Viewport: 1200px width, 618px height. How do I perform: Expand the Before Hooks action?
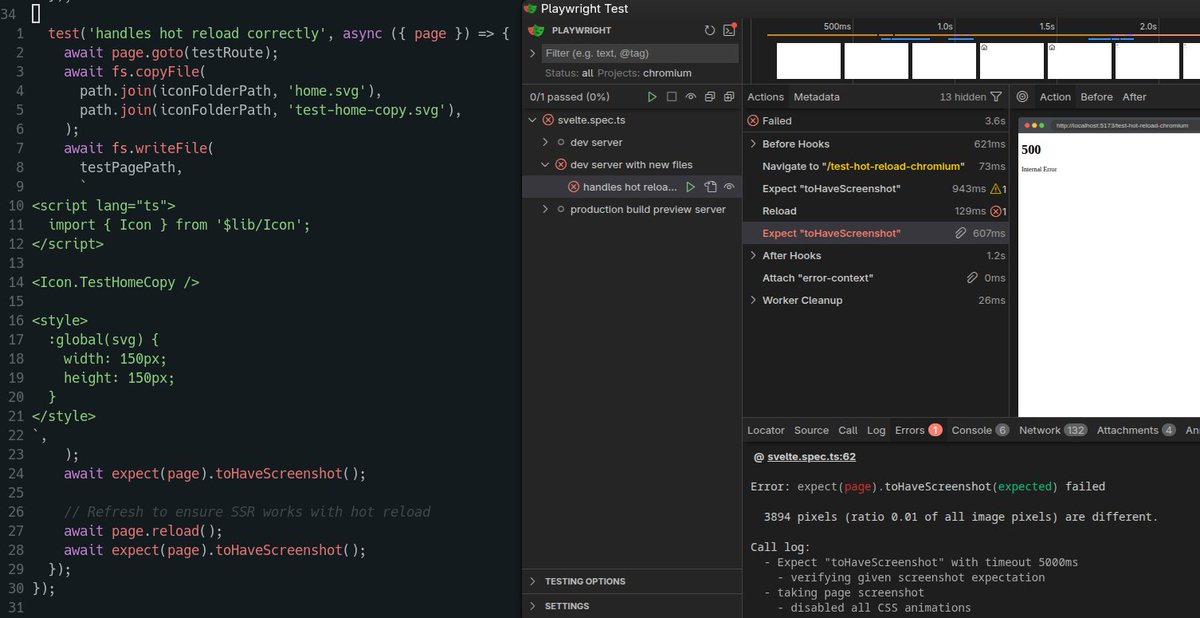pos(753,144)
